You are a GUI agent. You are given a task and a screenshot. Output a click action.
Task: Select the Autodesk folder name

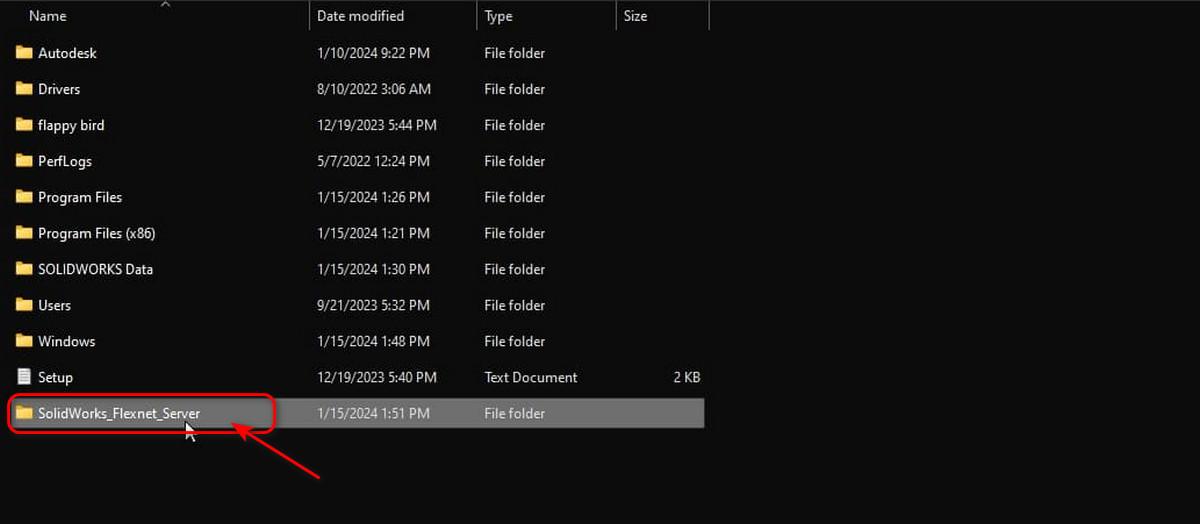[67, 53]
